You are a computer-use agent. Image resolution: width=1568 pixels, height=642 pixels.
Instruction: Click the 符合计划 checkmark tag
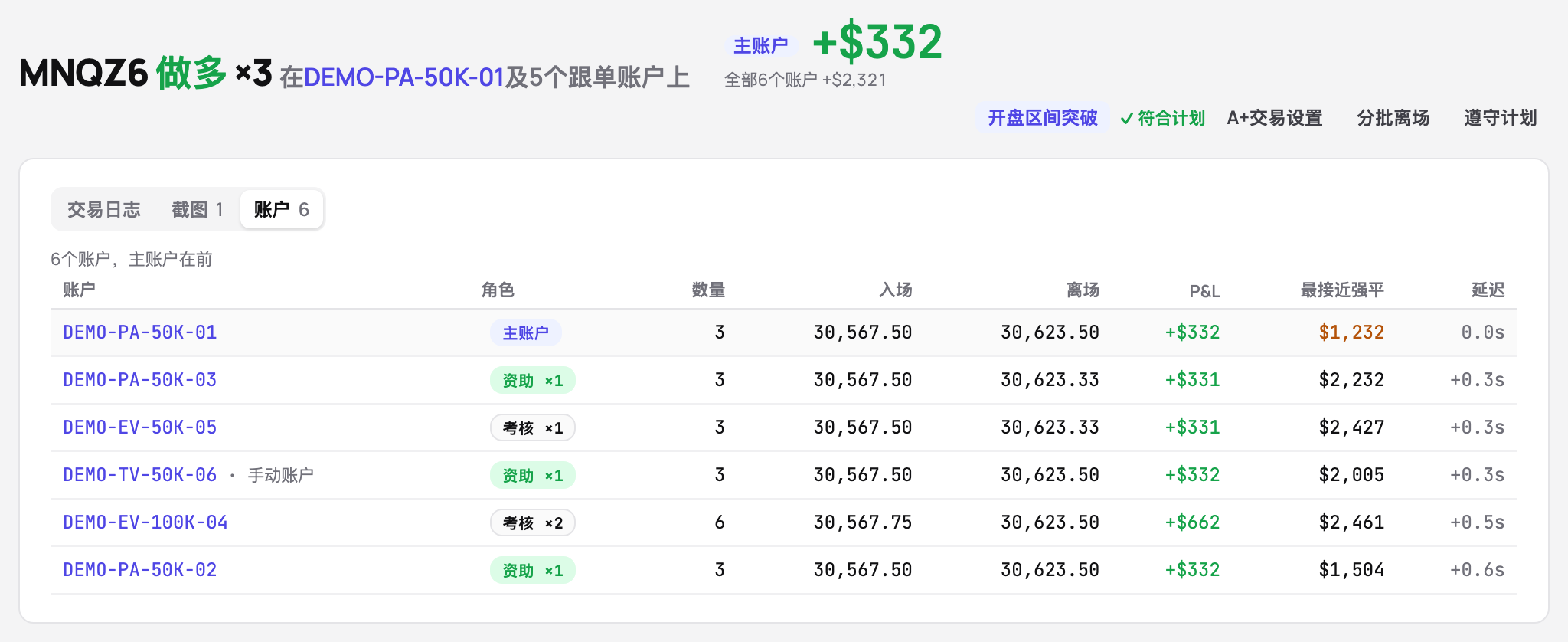(x=1162, y=118)
